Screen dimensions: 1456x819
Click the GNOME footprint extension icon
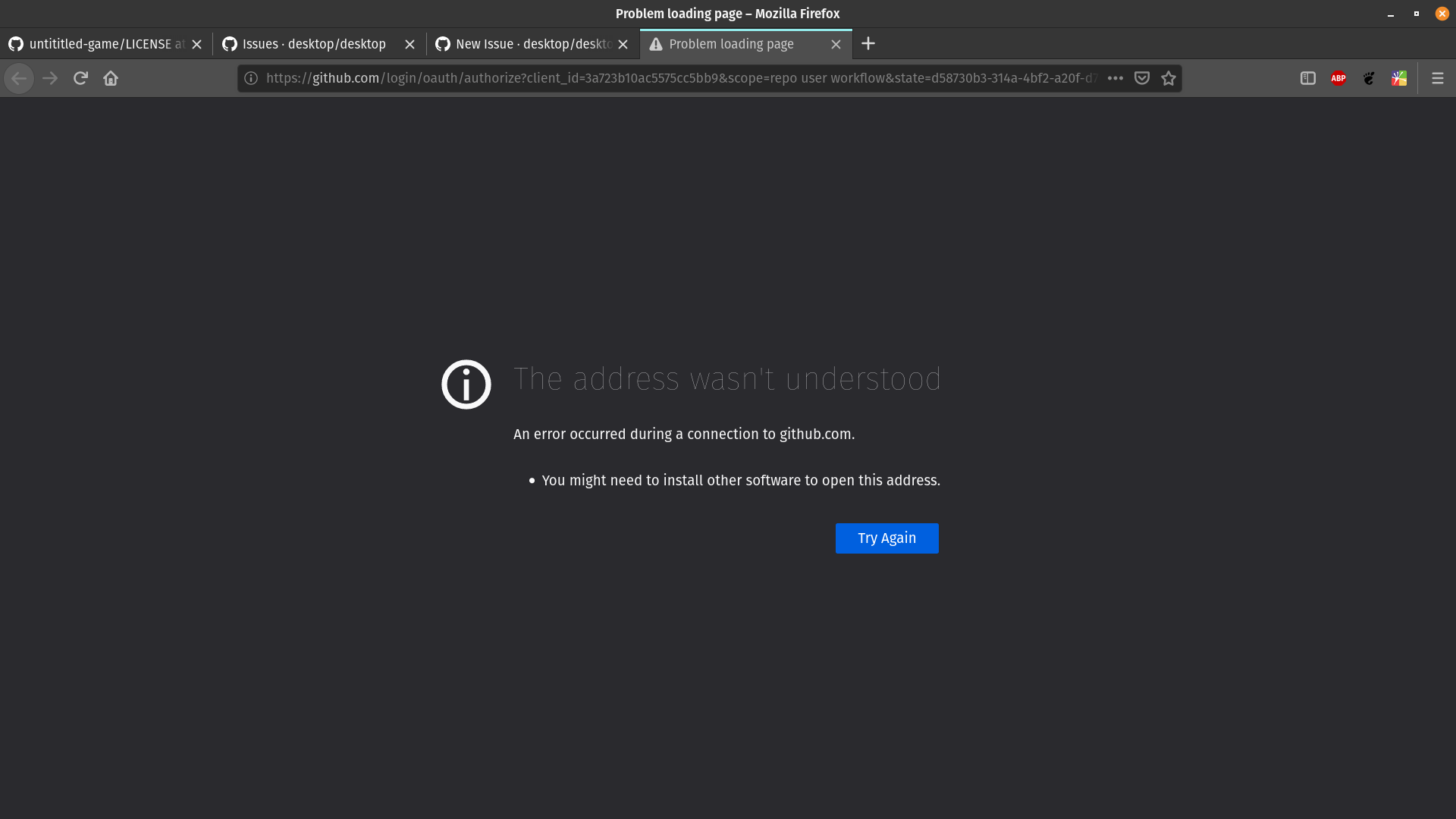click(1368, 78)
